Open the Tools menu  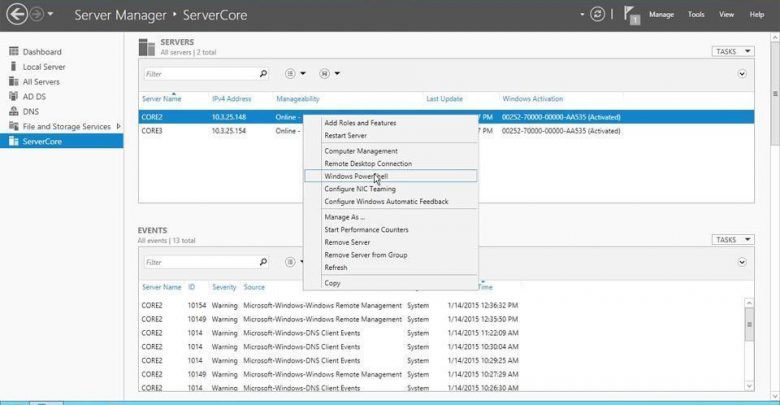pyautogui.click(x=696, y=14)
